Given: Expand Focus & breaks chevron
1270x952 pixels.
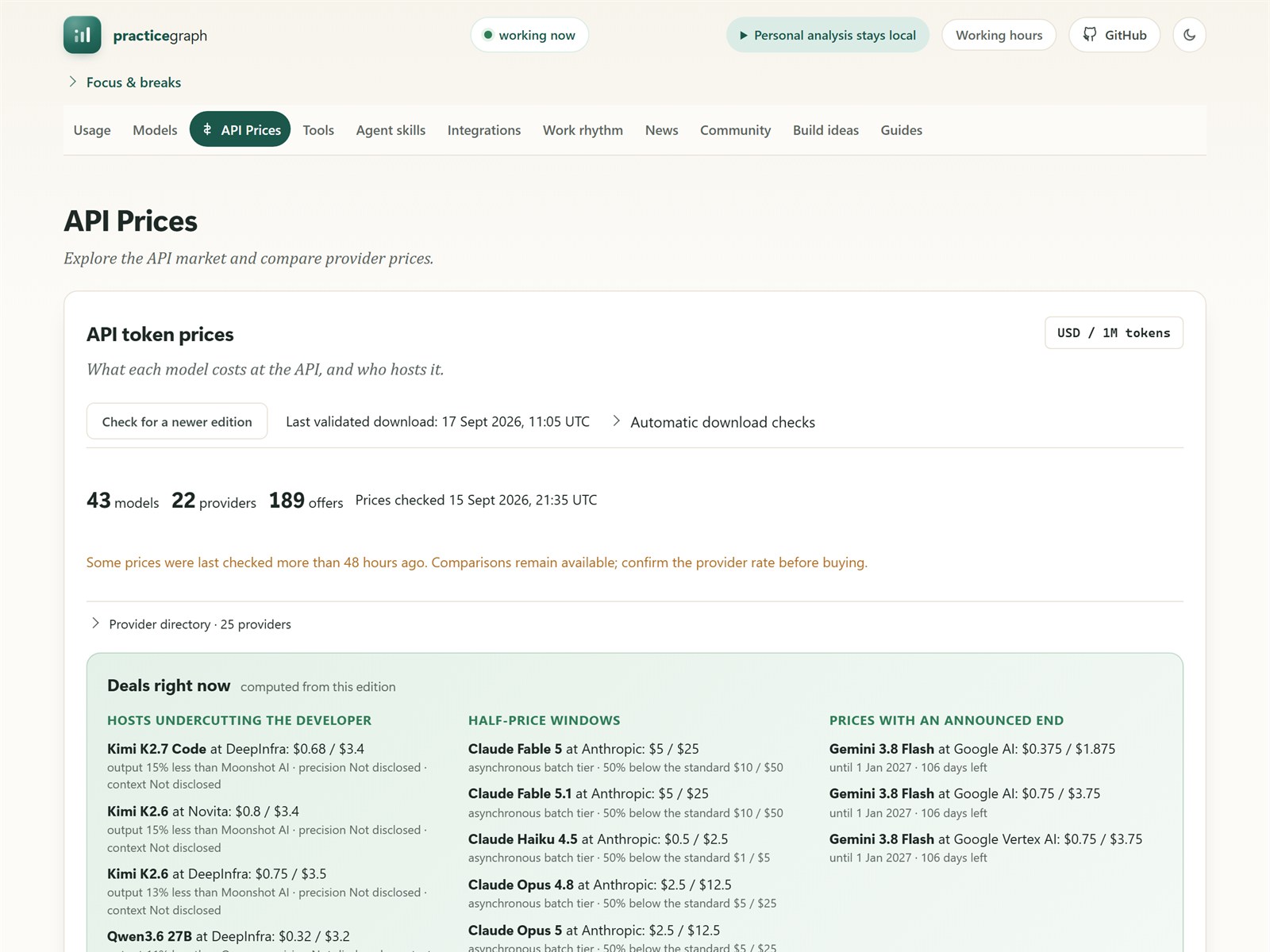Looking at the screenshot, I should (73, 82).
